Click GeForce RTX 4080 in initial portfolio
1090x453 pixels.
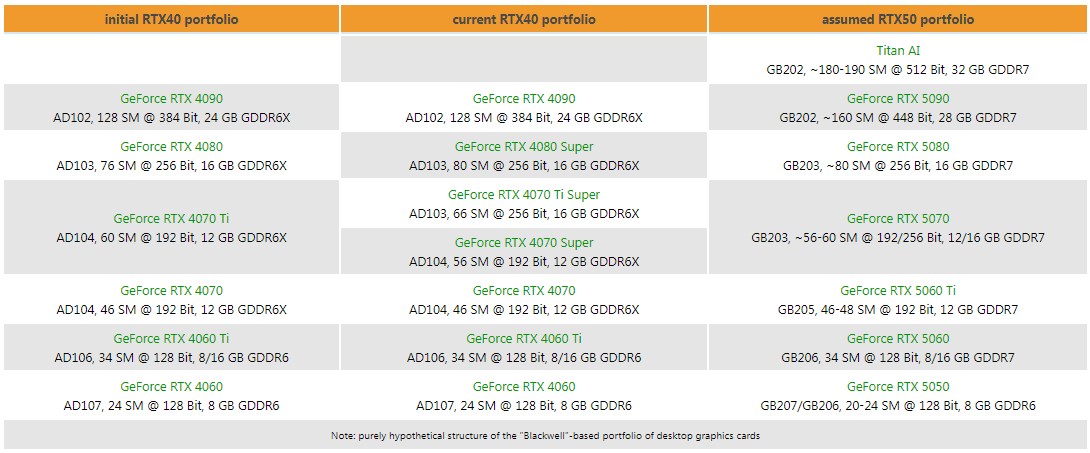(x=172, y=147)
